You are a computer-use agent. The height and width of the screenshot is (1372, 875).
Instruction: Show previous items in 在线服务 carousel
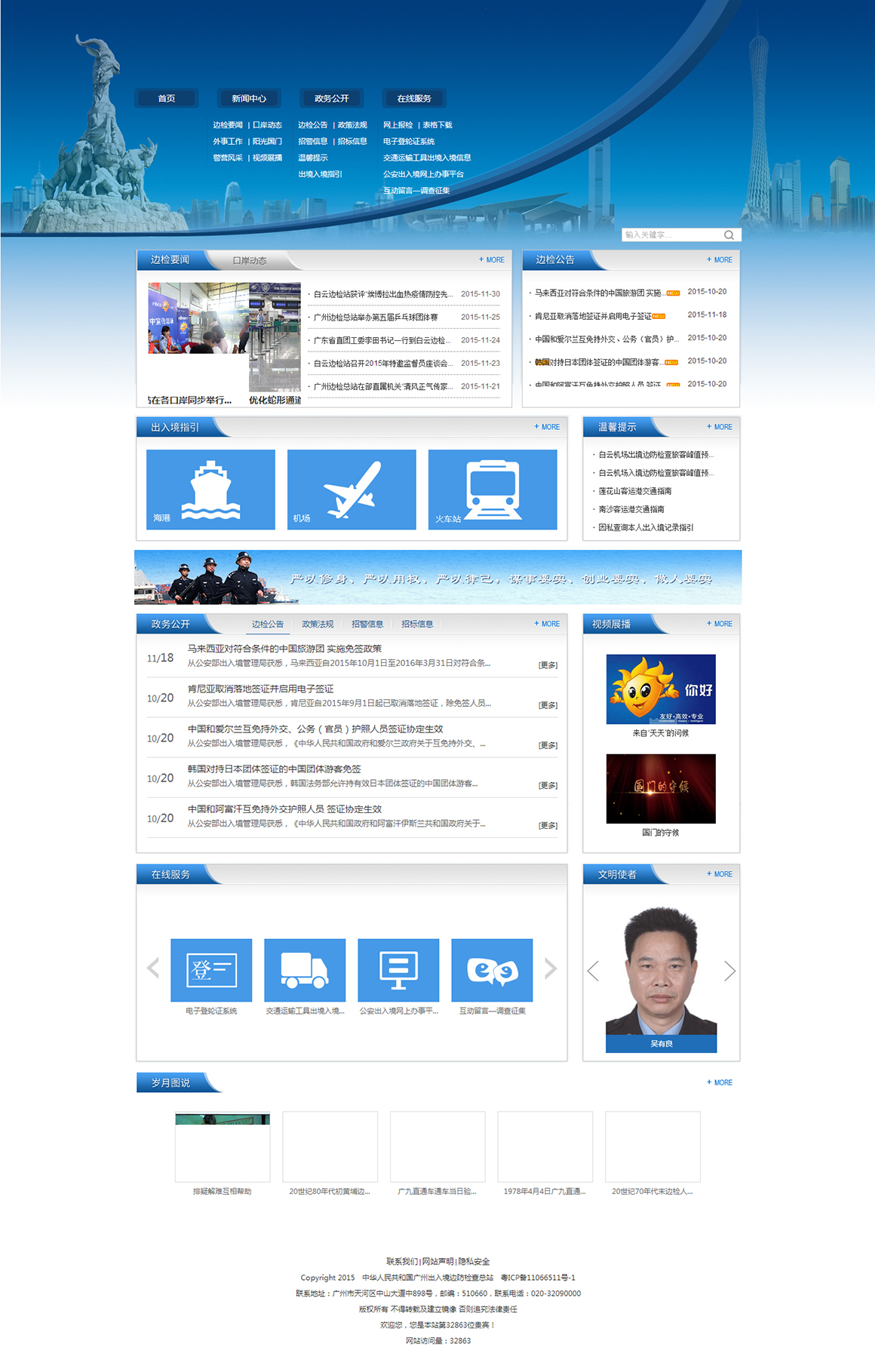click(153, 968)
